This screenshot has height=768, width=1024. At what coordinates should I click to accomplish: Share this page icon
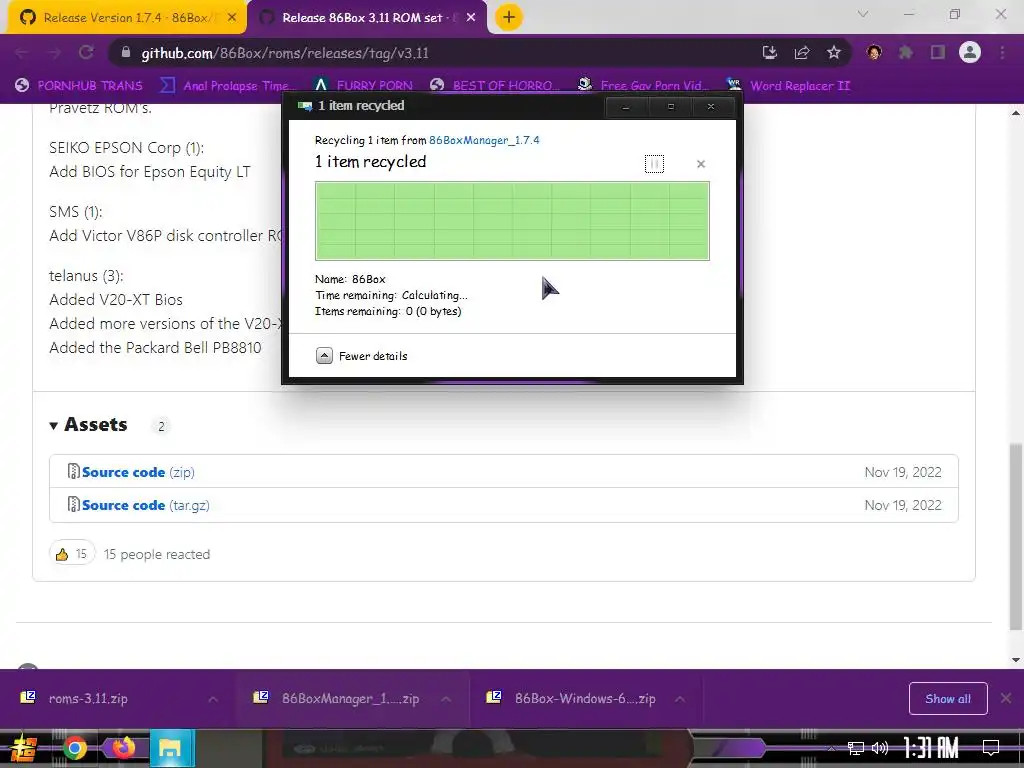pos(802,53)
